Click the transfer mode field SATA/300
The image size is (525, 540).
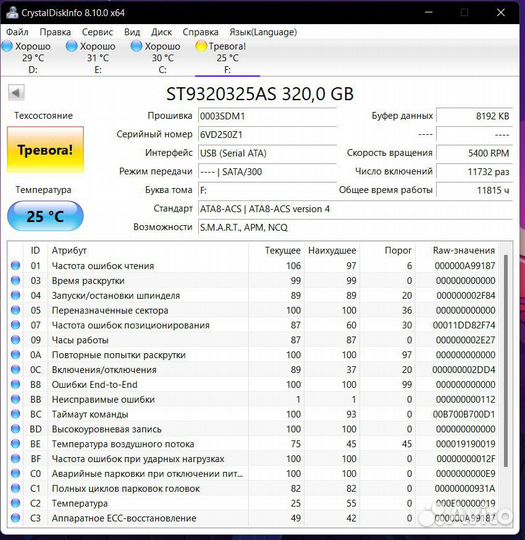pyautogui.click(x=267, y=172)
